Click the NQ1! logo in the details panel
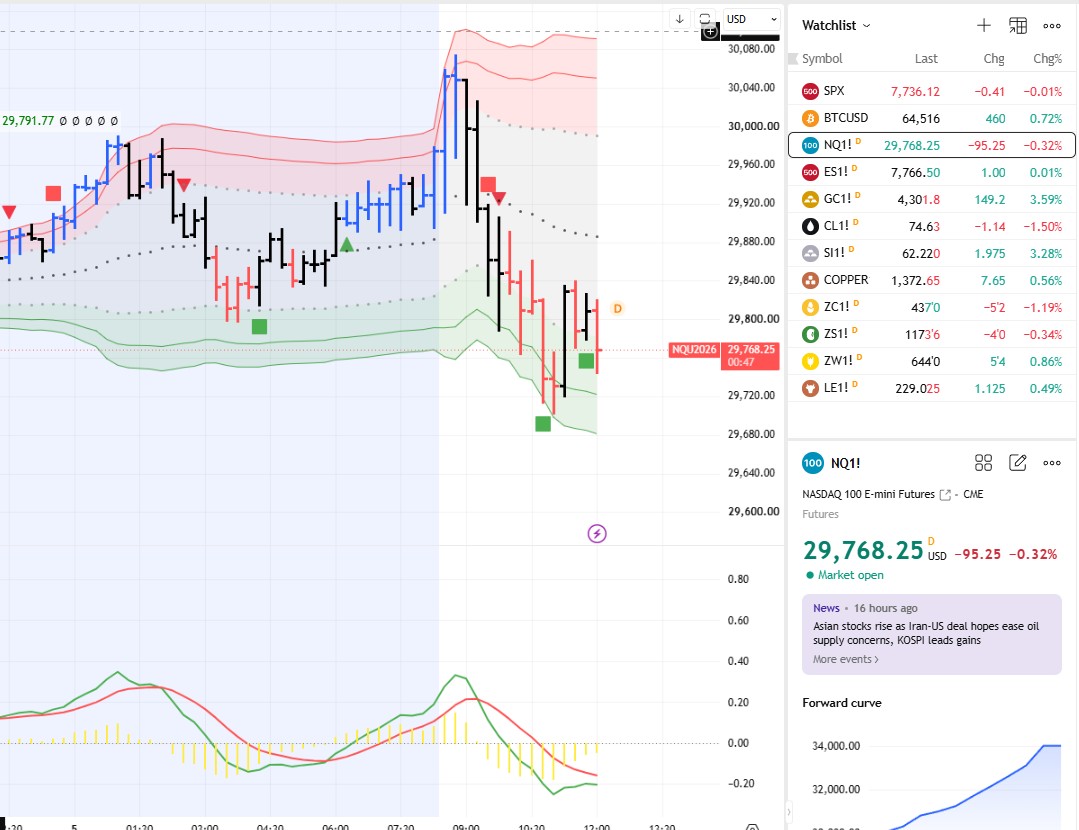 813,463
